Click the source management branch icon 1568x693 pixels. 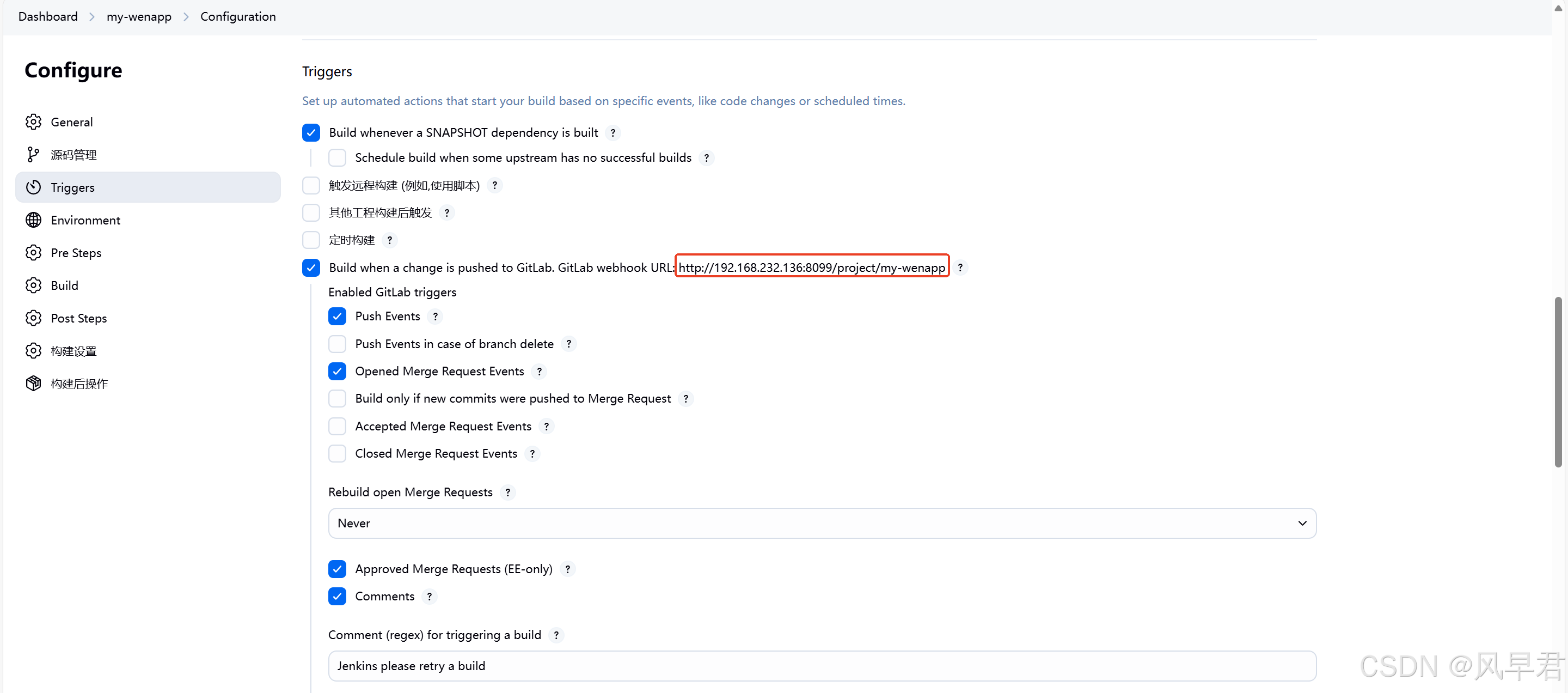(33, 155)
